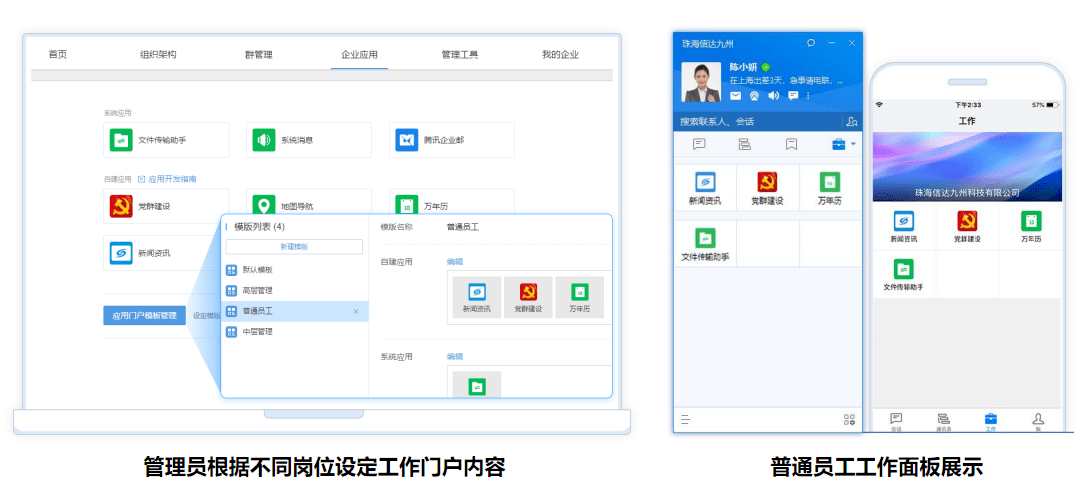Select the 普通员工 template row
The width and height of the screenshot is (1091, 486).
click(294, 311)
